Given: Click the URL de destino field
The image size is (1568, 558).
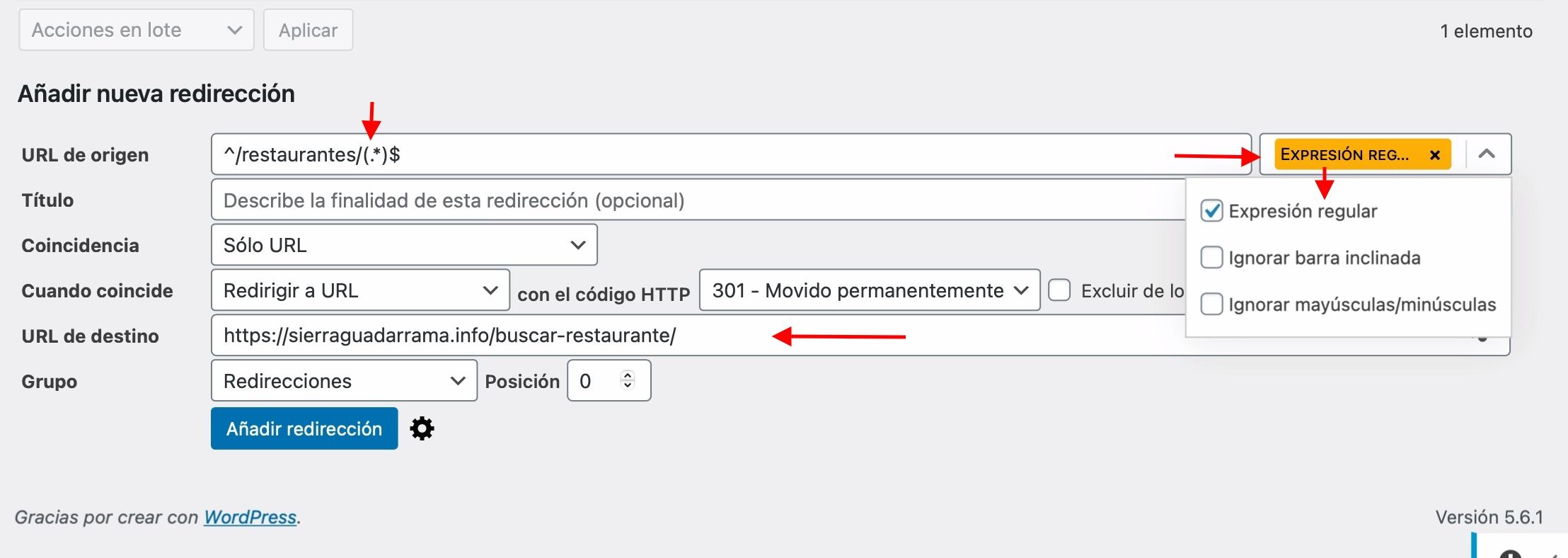Looking at the screenshot, I should pos(698,336).
